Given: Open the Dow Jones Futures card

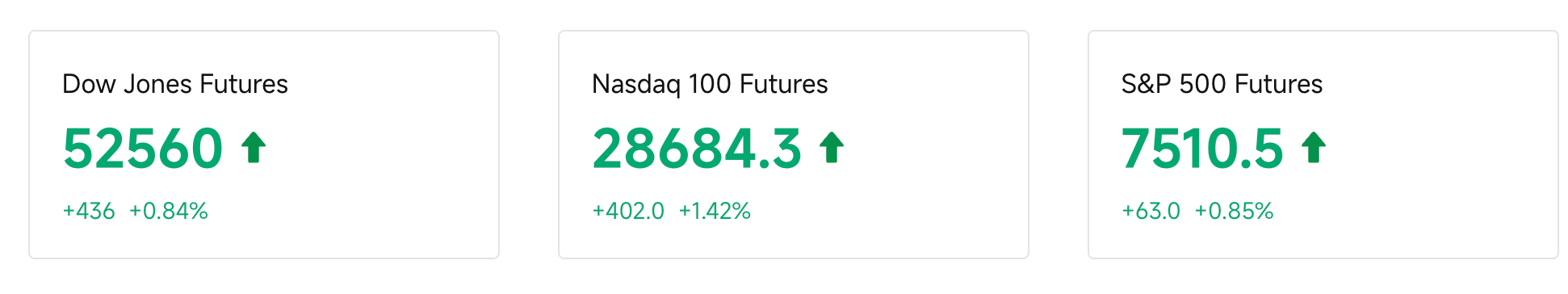Looking at the screenshot, I should (x=264, y=145).
